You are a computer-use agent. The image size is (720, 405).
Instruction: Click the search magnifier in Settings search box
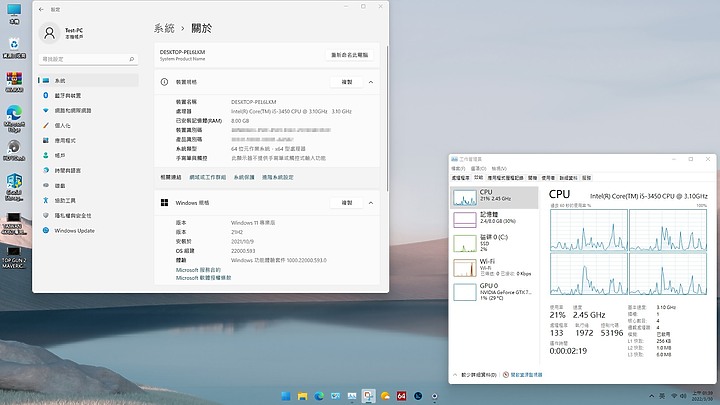[131, 59]
